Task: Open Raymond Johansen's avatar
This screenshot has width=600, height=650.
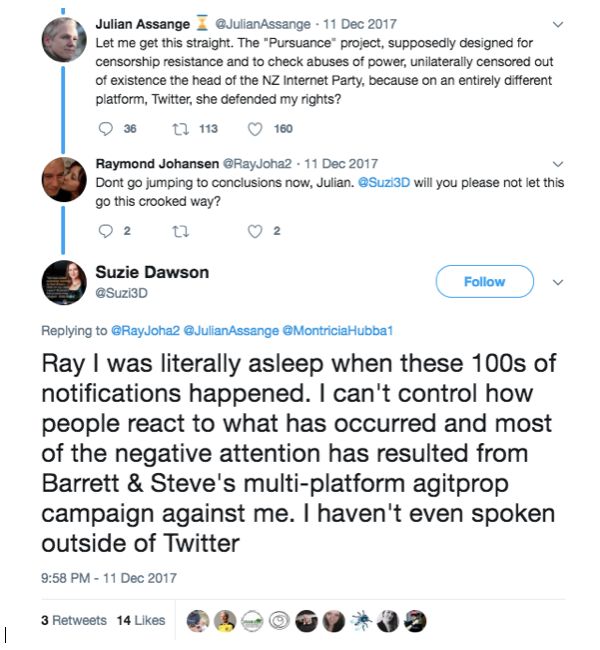Action: coord(64,180)
